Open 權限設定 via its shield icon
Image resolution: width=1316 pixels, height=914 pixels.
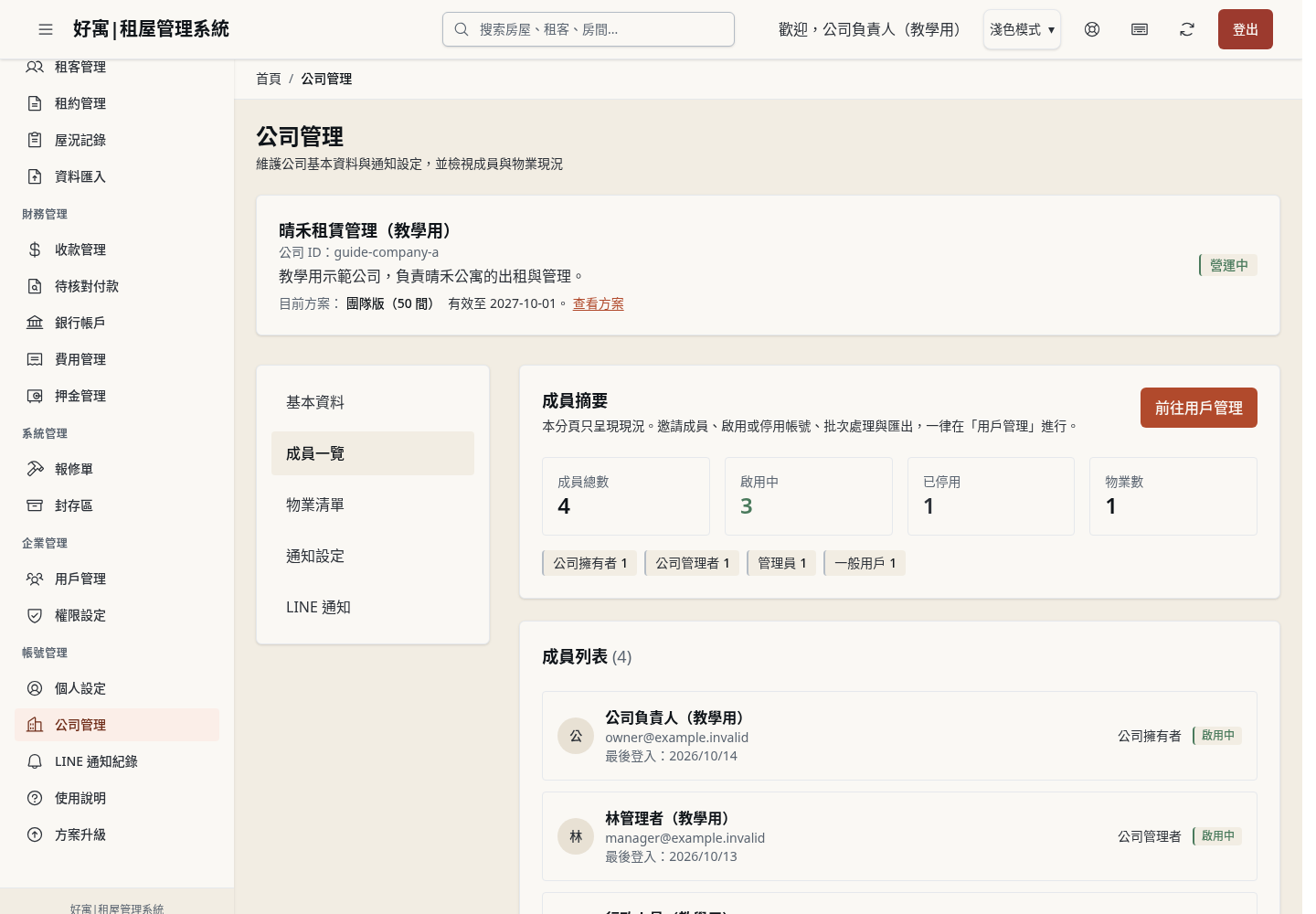tap(35, 615)
